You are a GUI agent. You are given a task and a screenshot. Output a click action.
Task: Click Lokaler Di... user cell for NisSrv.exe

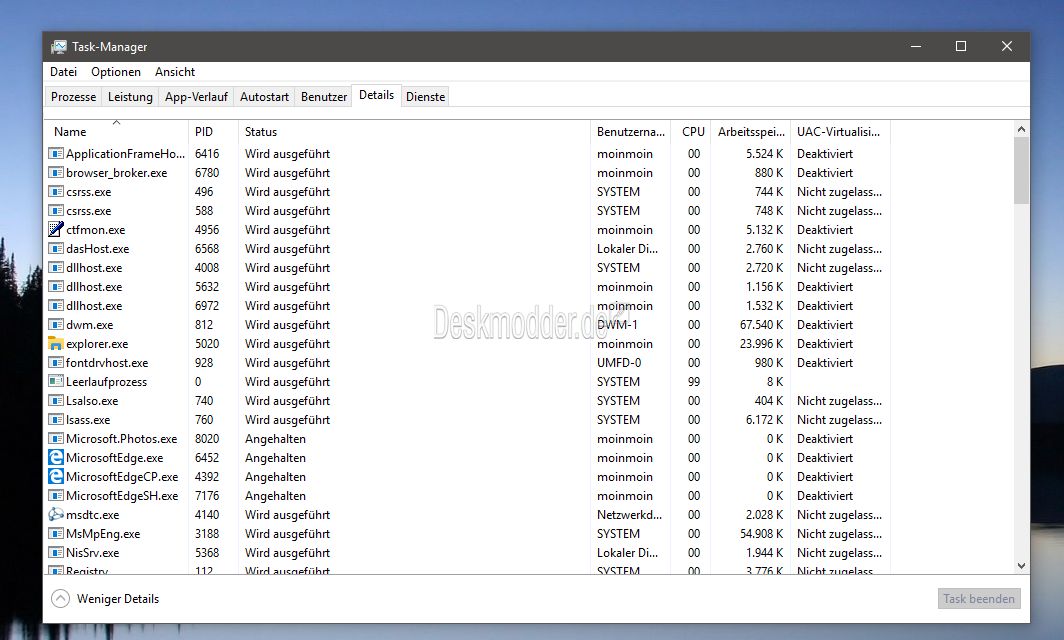pyautogui.click(x=628, y=552)
